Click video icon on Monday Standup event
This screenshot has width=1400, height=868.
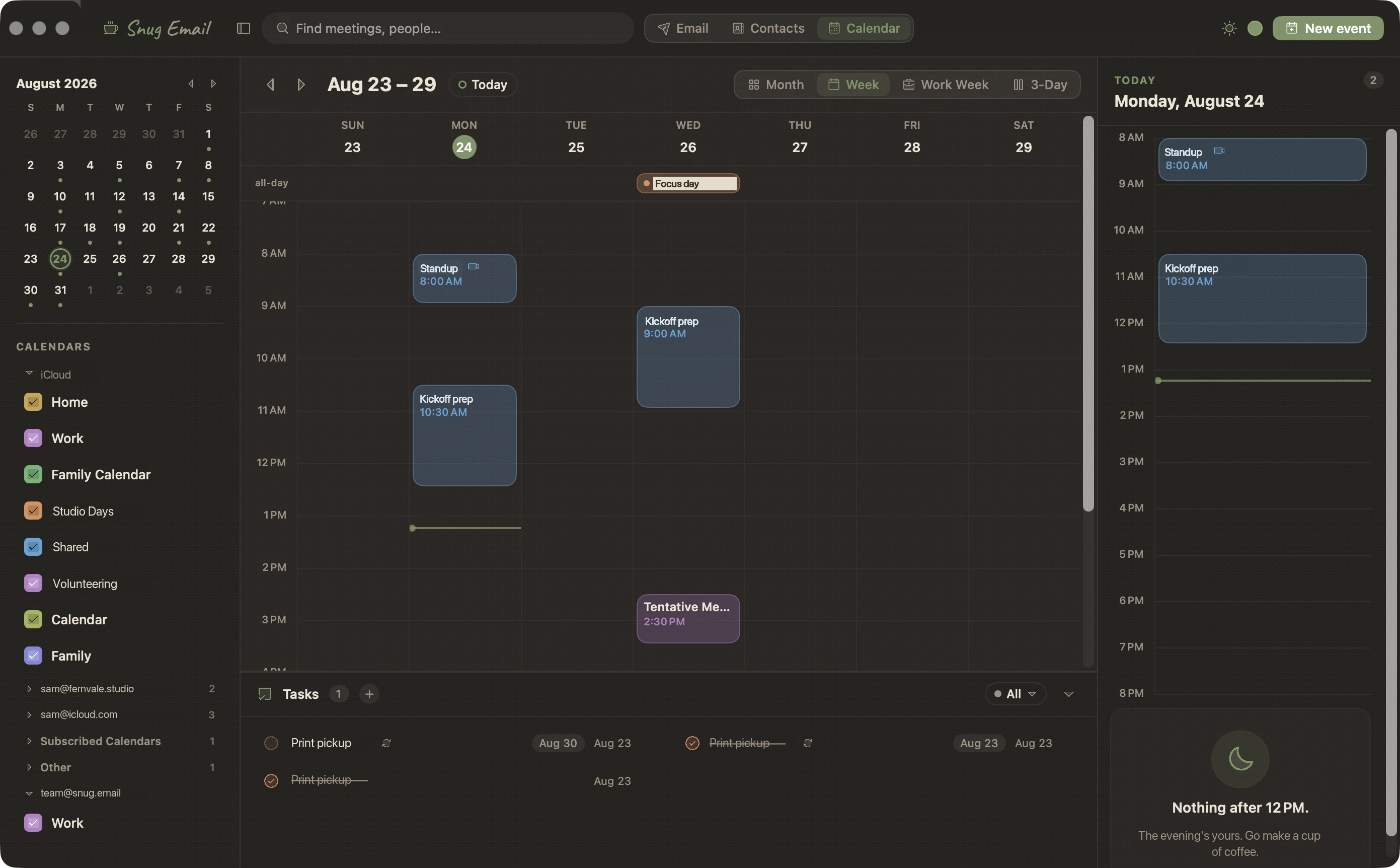[473, 266]
